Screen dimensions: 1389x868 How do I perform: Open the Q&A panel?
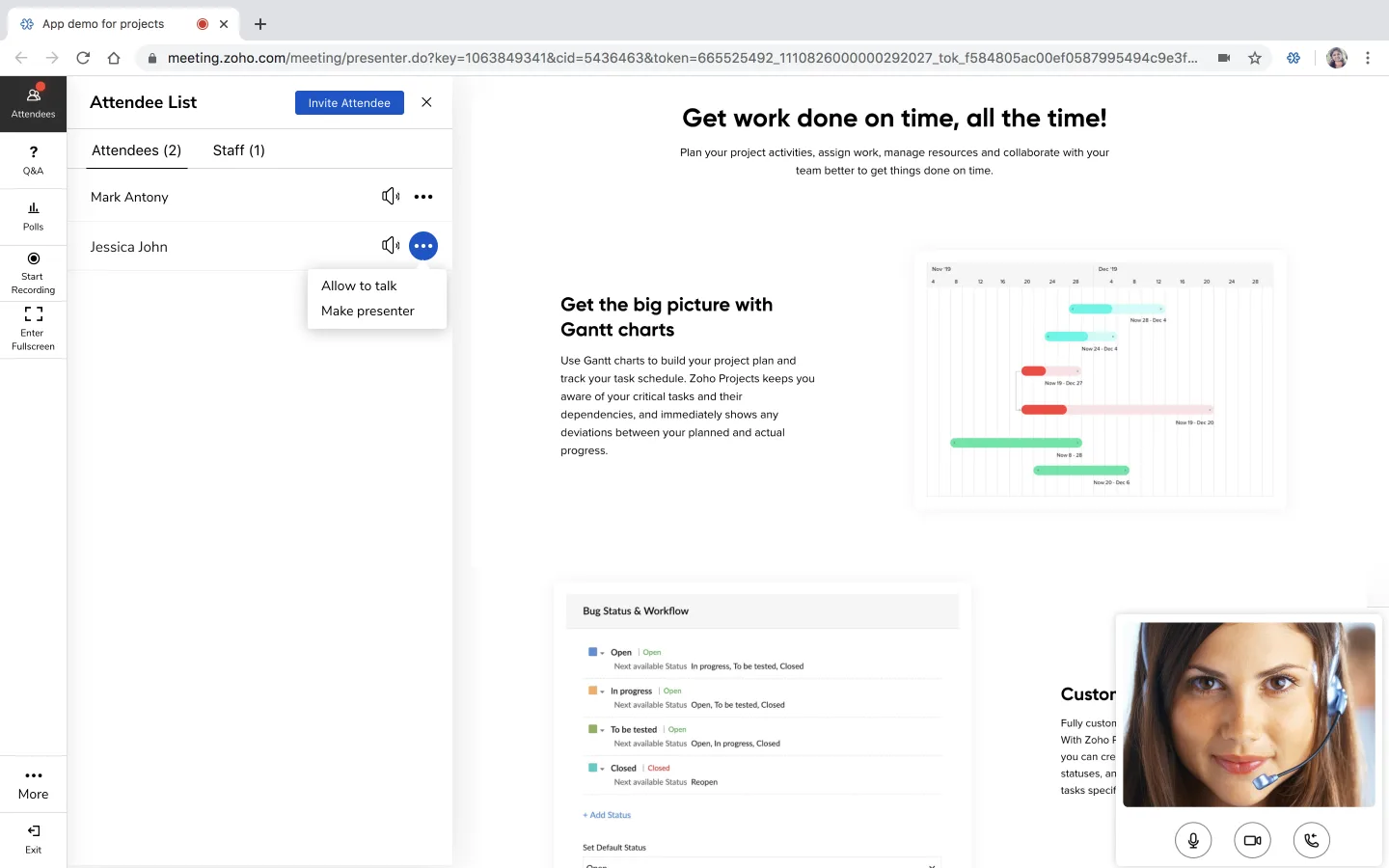point(33,160)
